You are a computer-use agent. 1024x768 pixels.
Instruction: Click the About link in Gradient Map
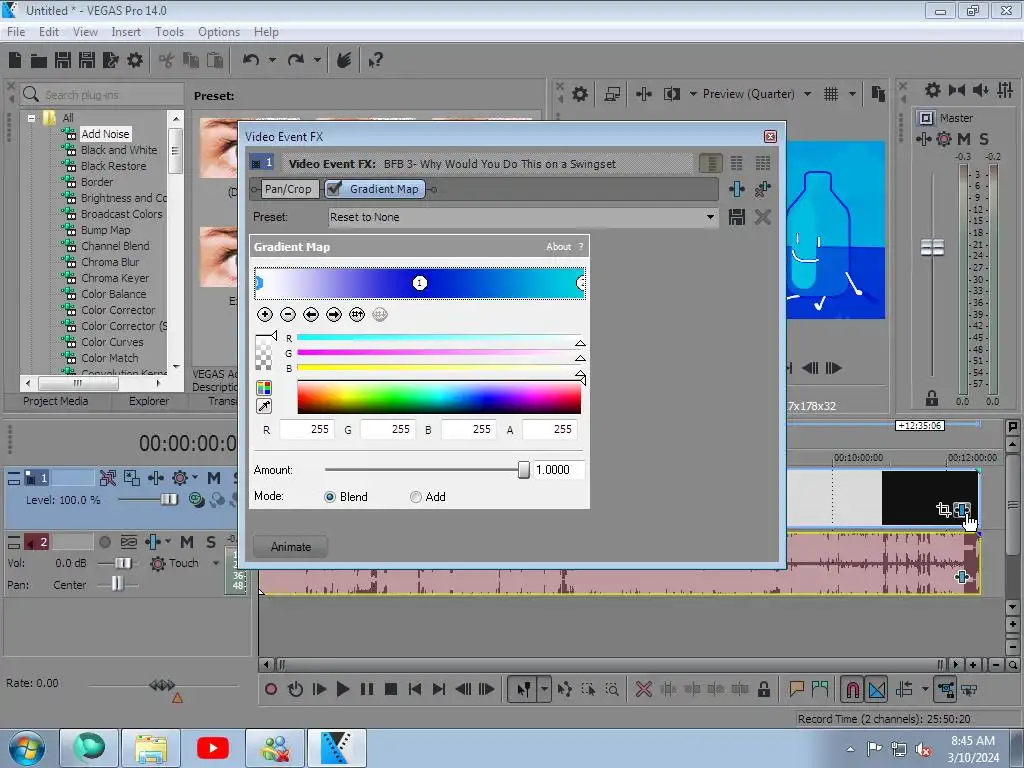pos(558,246)
